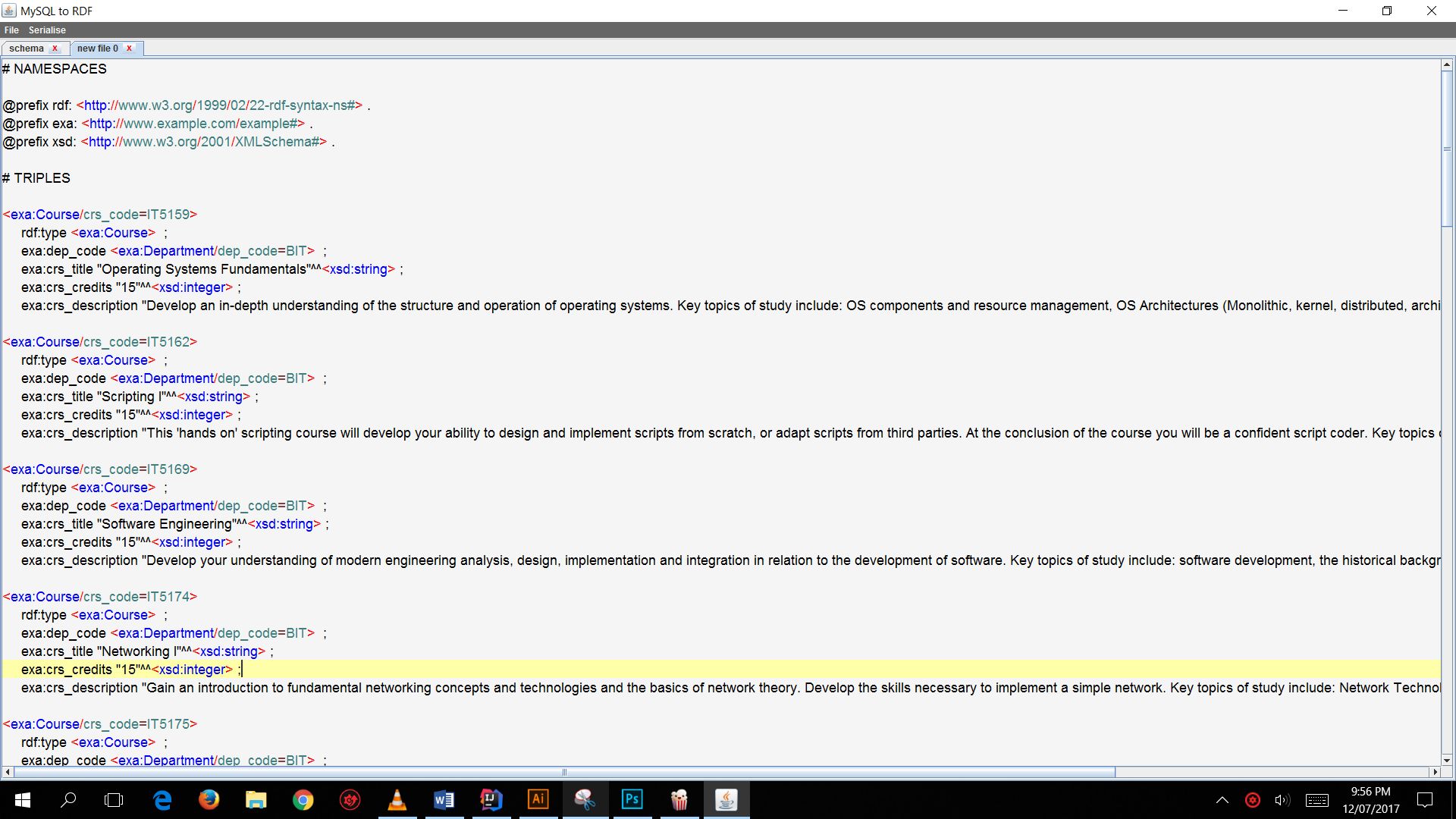Switch to Photoshop in taskbar
Image resolution: width=1456 pixels, height=819 pixels.
pos(632,800)
